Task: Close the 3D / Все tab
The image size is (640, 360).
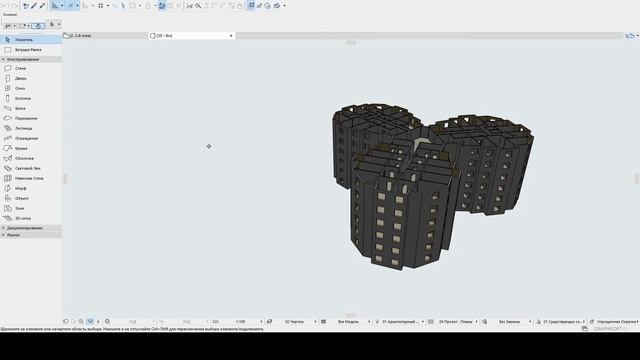Action: (231, 36)
